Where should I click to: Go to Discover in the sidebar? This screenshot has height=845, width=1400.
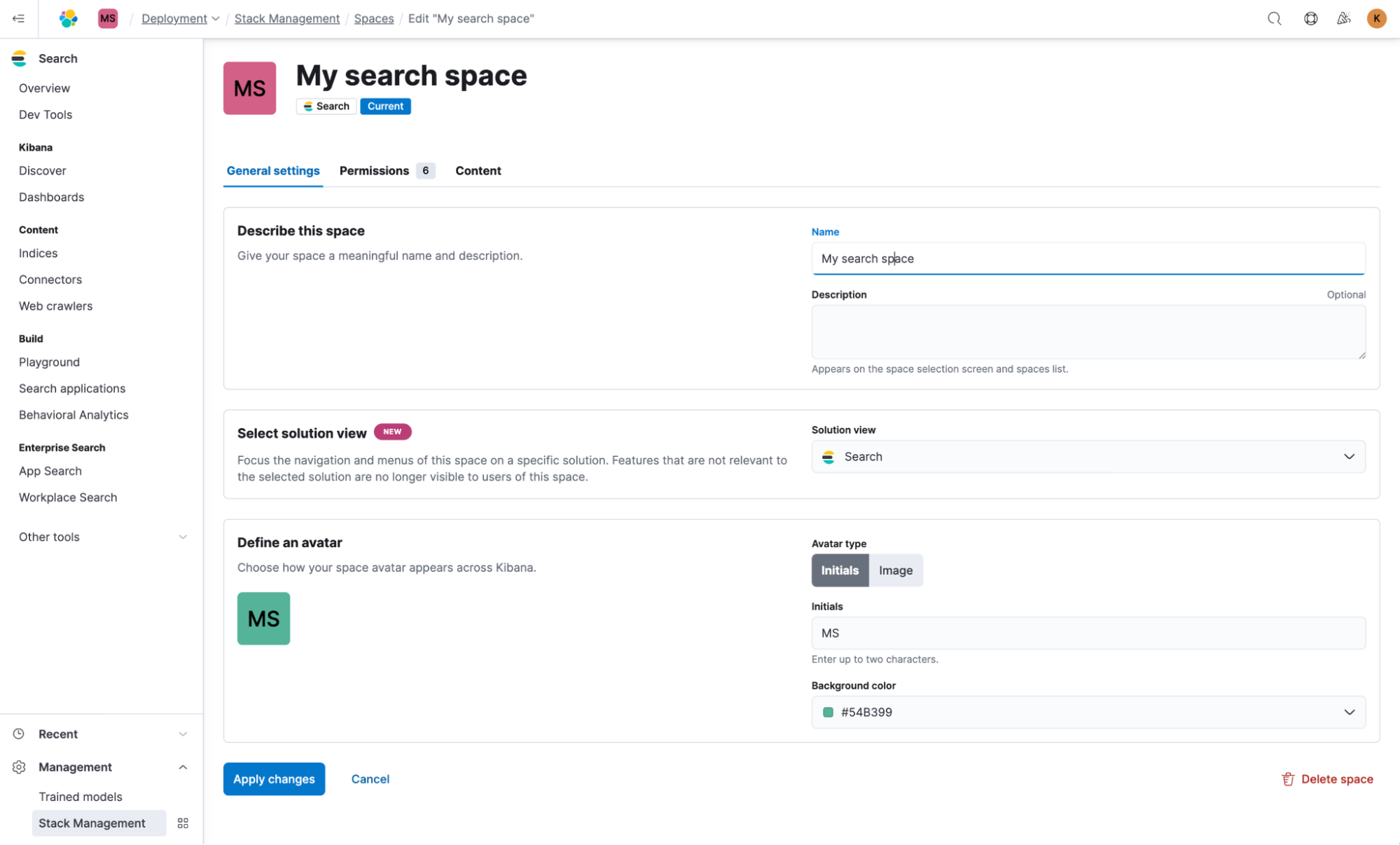pos(43,171)
